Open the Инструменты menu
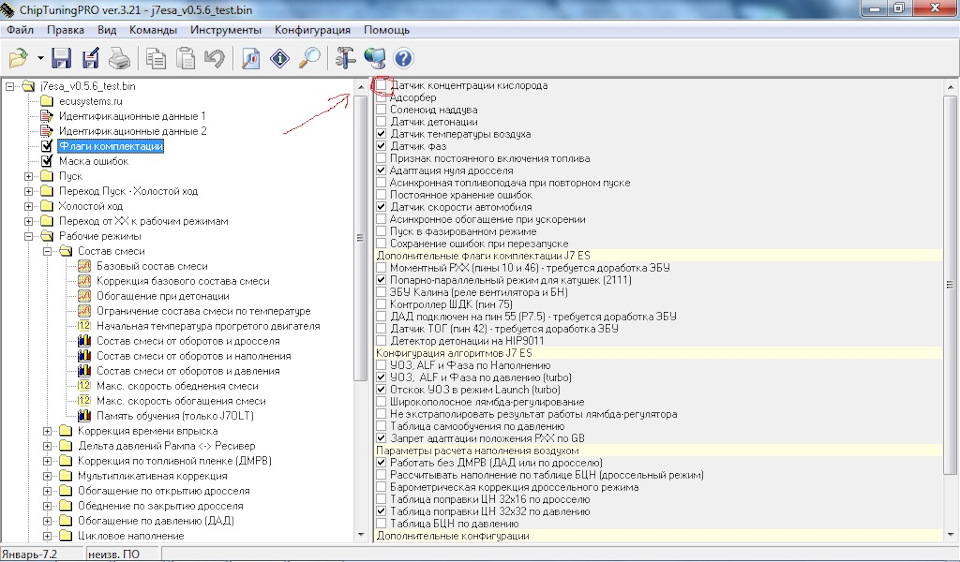Image resolution: width=960 pixels, height=562 pixels. coord(225,30)
